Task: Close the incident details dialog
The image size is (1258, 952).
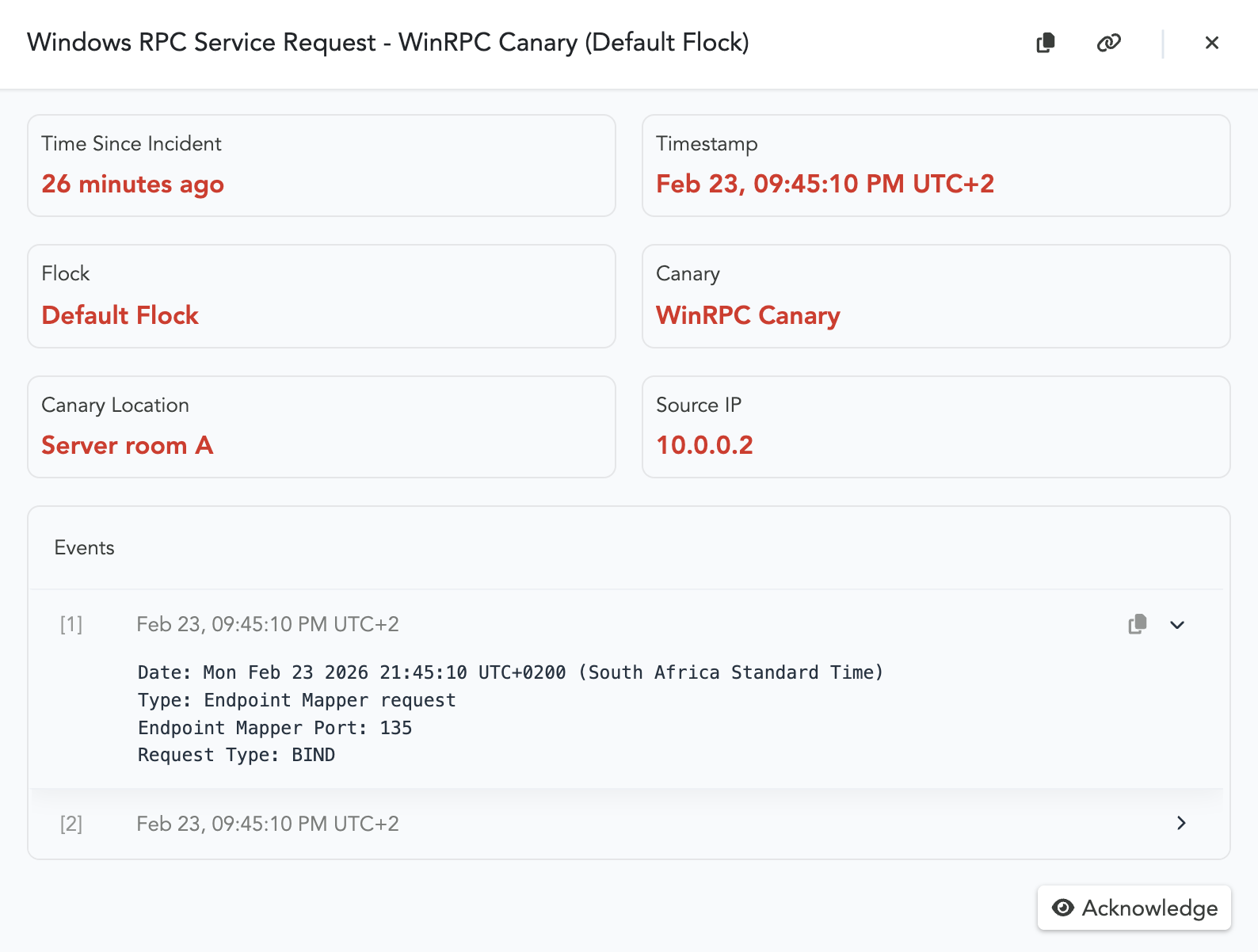Action: click(x=1211, y=43)
